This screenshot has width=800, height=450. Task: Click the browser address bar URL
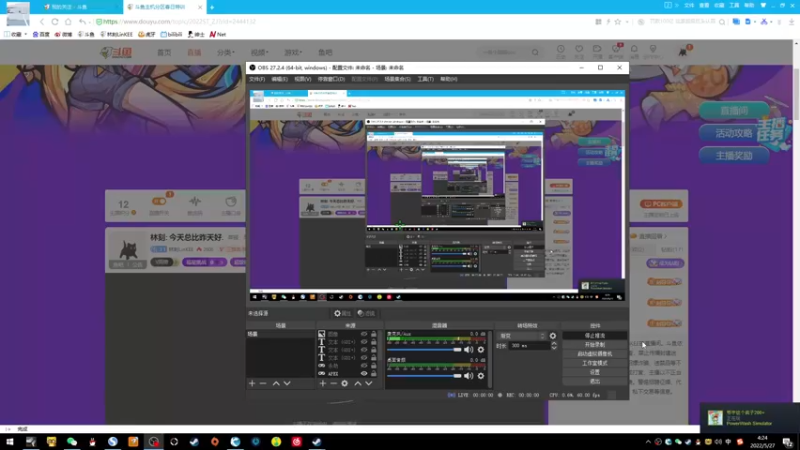(179, 22)
